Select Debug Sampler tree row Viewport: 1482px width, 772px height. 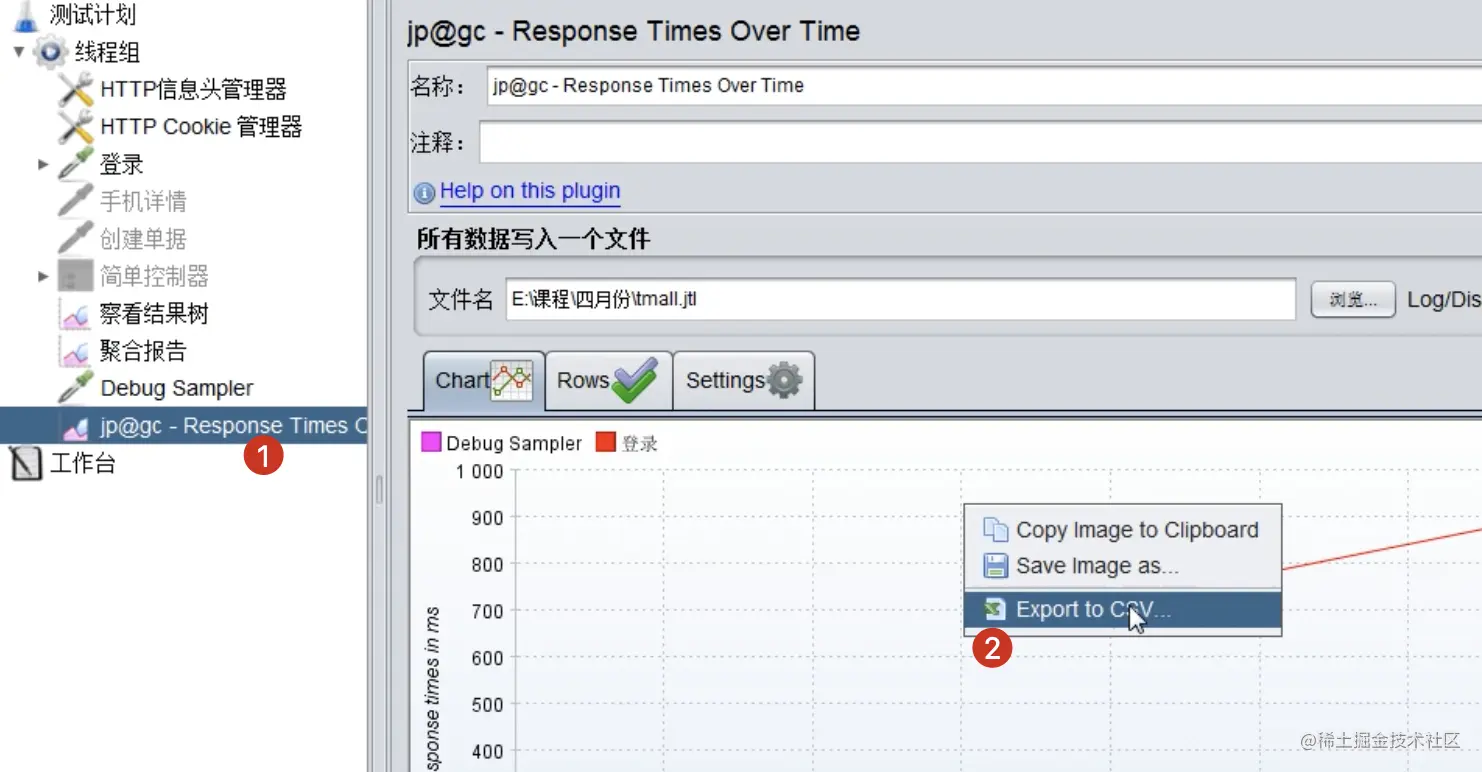tap(177, 388)
